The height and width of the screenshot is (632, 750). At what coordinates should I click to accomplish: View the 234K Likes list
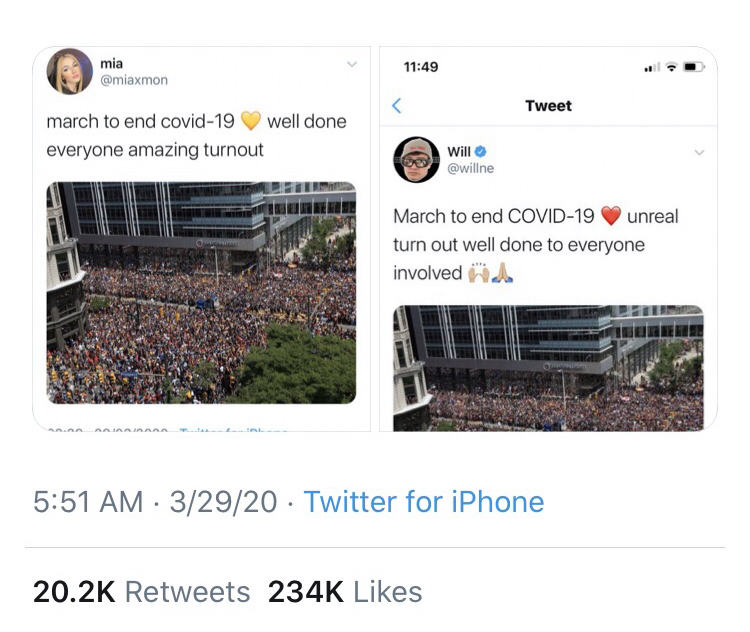(x=345, y=592)
